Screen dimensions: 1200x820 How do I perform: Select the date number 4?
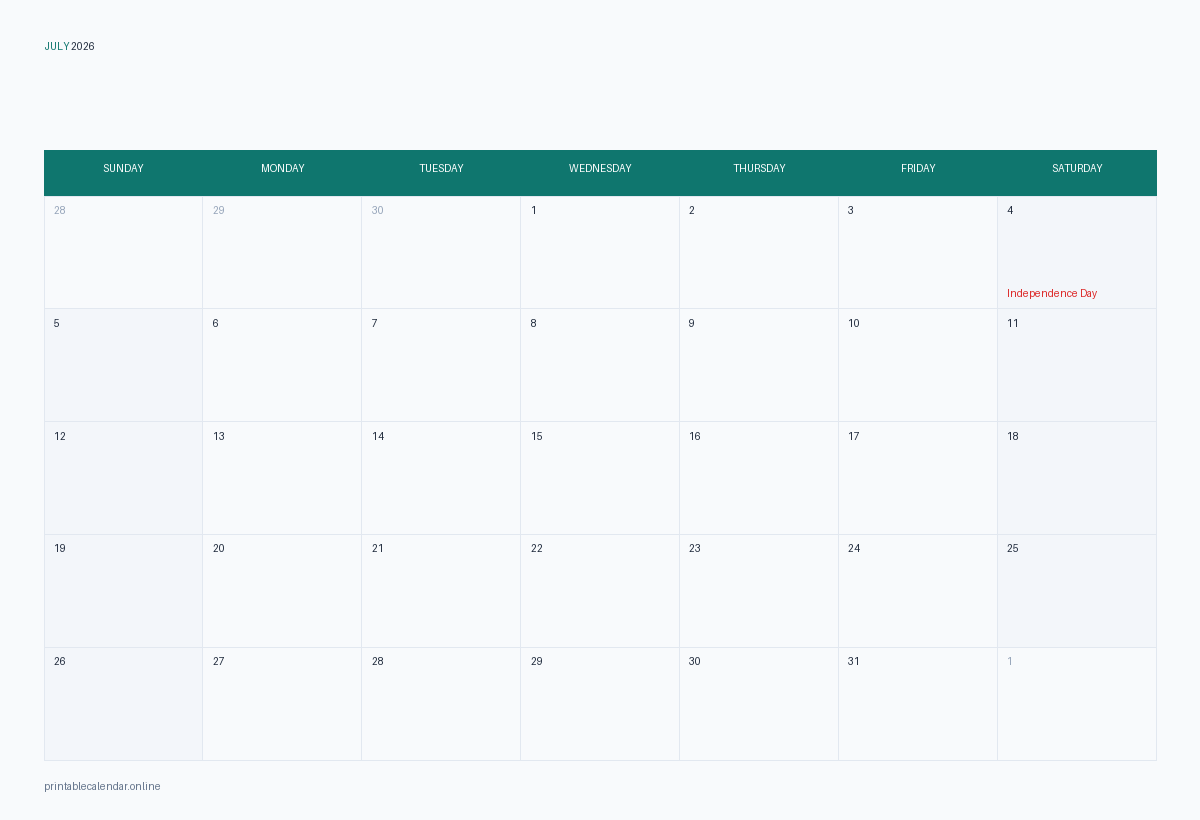1010,210
